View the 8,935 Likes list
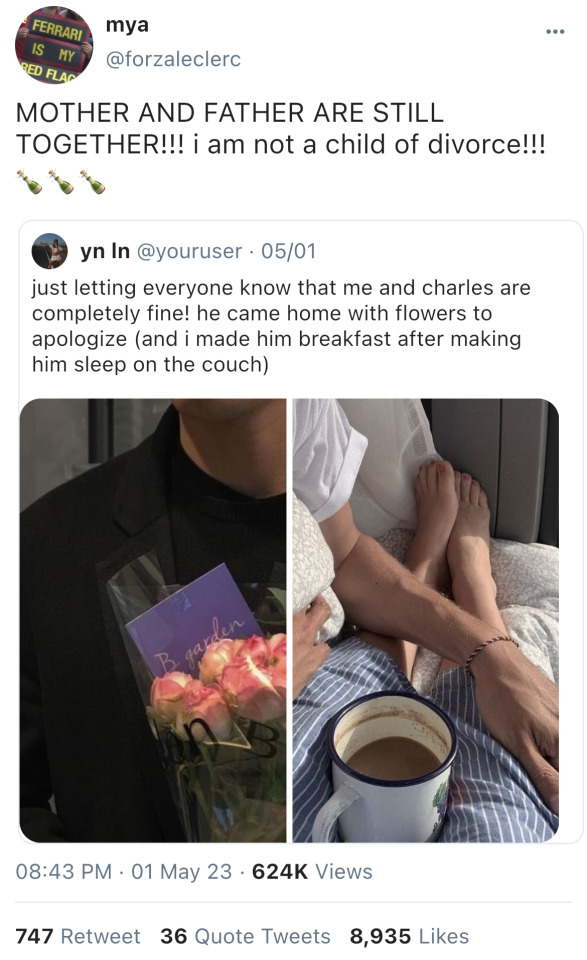Image resolution: width=587 pixels, height=960 pixels. tap(409, 936)
